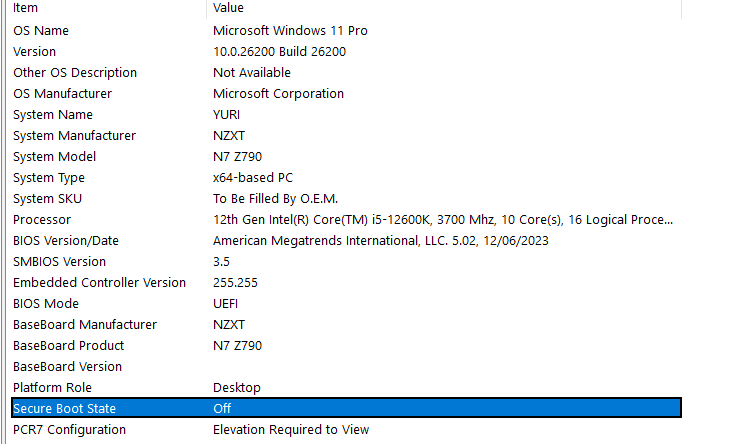Select the Embedded Controller Version row
Viewport: 753px width, 444px height.
(x=99, y=283)
